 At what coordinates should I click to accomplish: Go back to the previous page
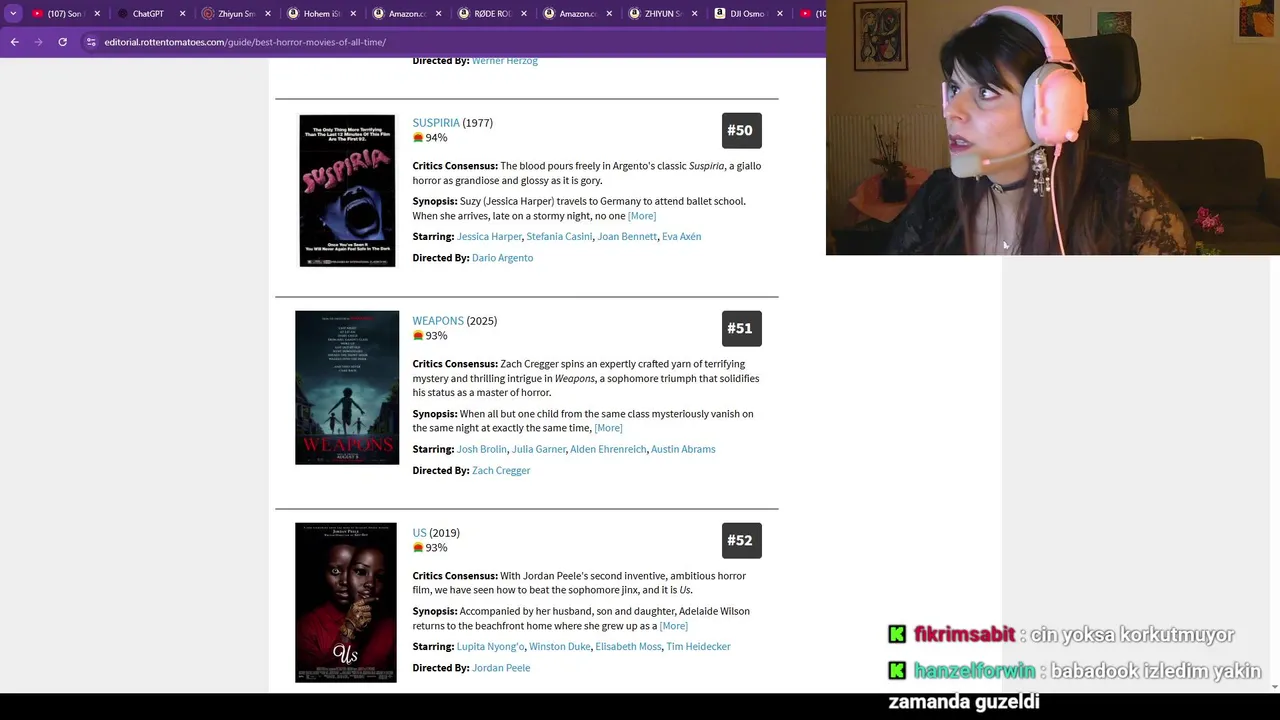tap(14, 42)
